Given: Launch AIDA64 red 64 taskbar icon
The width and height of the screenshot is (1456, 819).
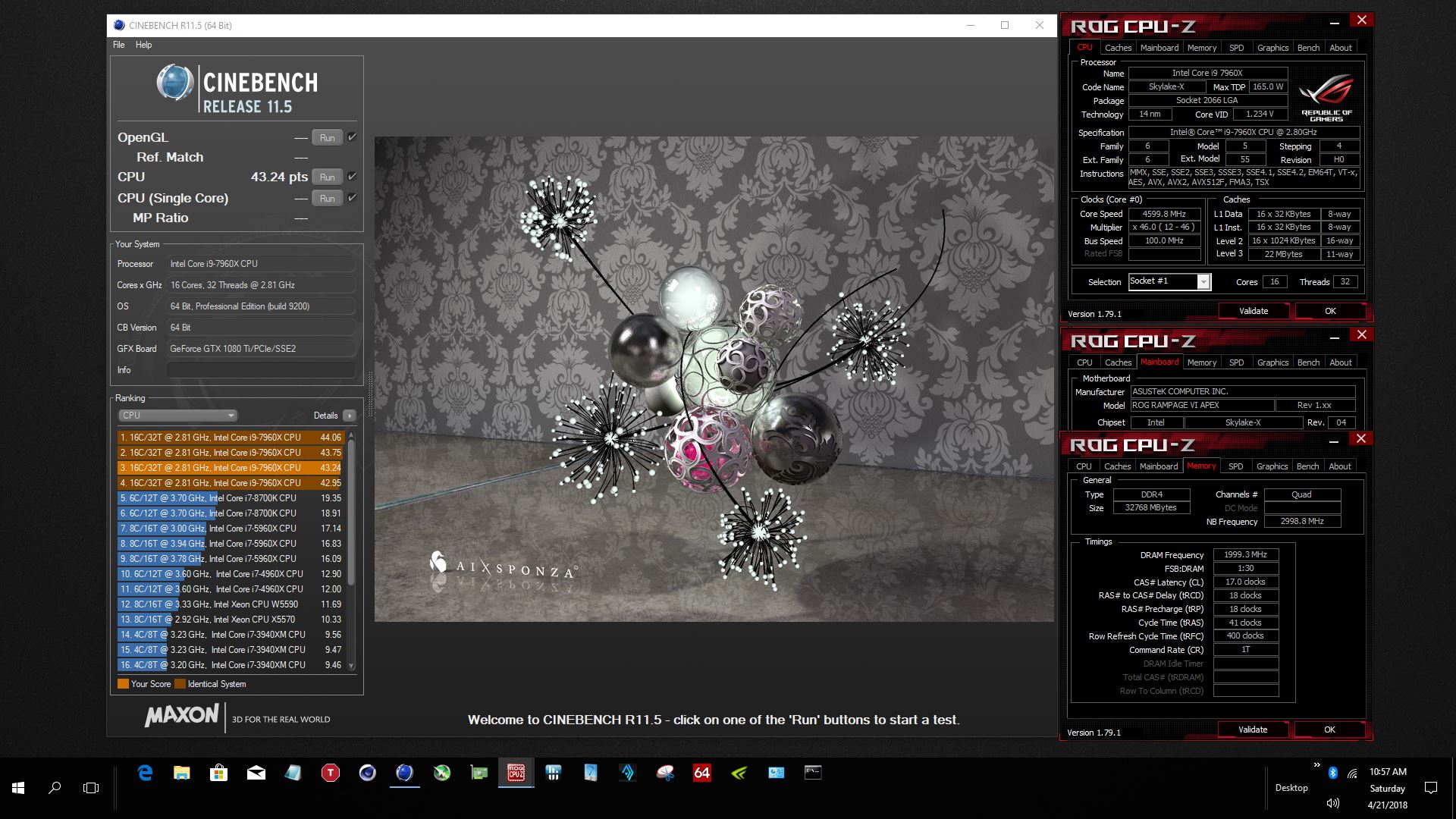Looking at the screenshot, I should click(x=702, y=773).
